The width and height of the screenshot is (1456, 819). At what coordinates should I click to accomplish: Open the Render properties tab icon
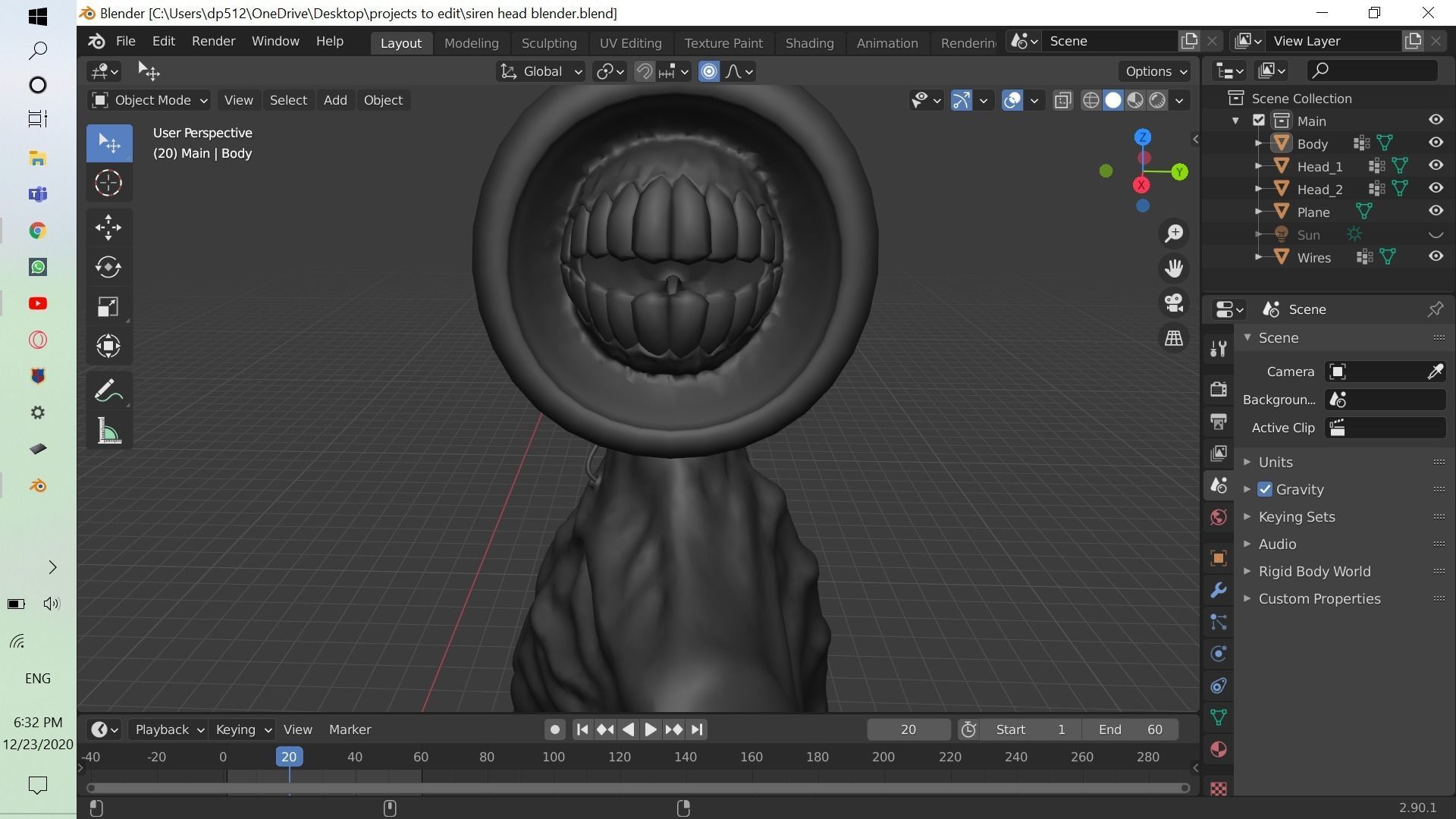(1219, 389)
